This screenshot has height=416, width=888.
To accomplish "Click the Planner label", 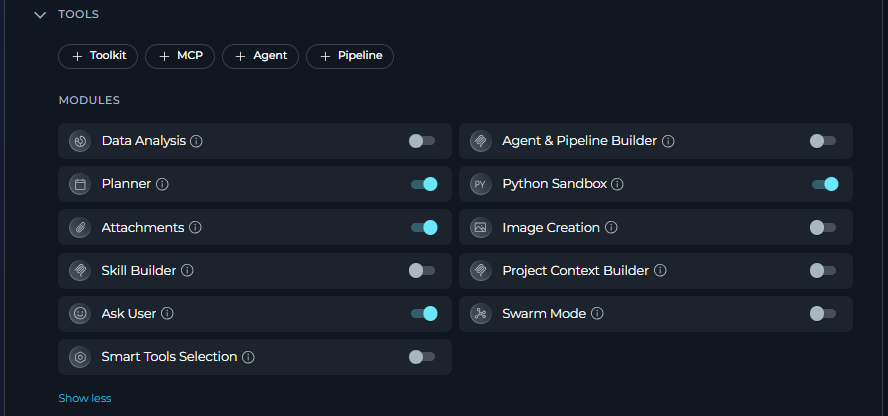I will click(x=126, y=184).
